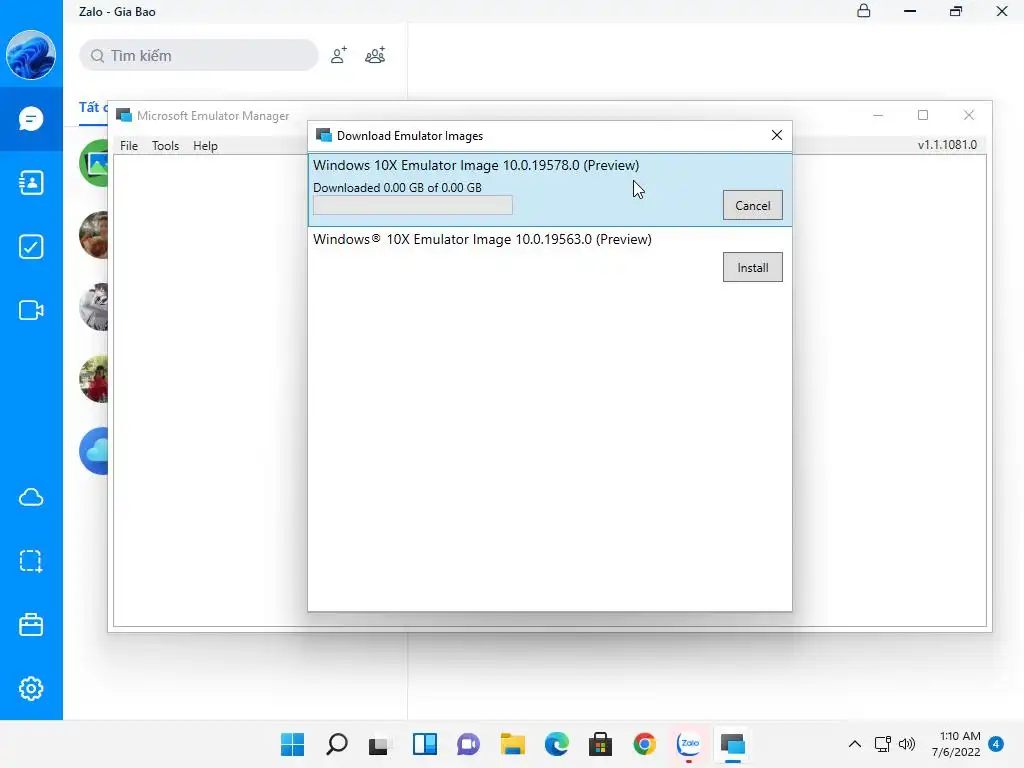This screenshot has height=768, width=1024.
Task: Select Windows 10X Emulator Image 10.0.19563.0 row
Action: pyautogui.click(x=550, y=257)
